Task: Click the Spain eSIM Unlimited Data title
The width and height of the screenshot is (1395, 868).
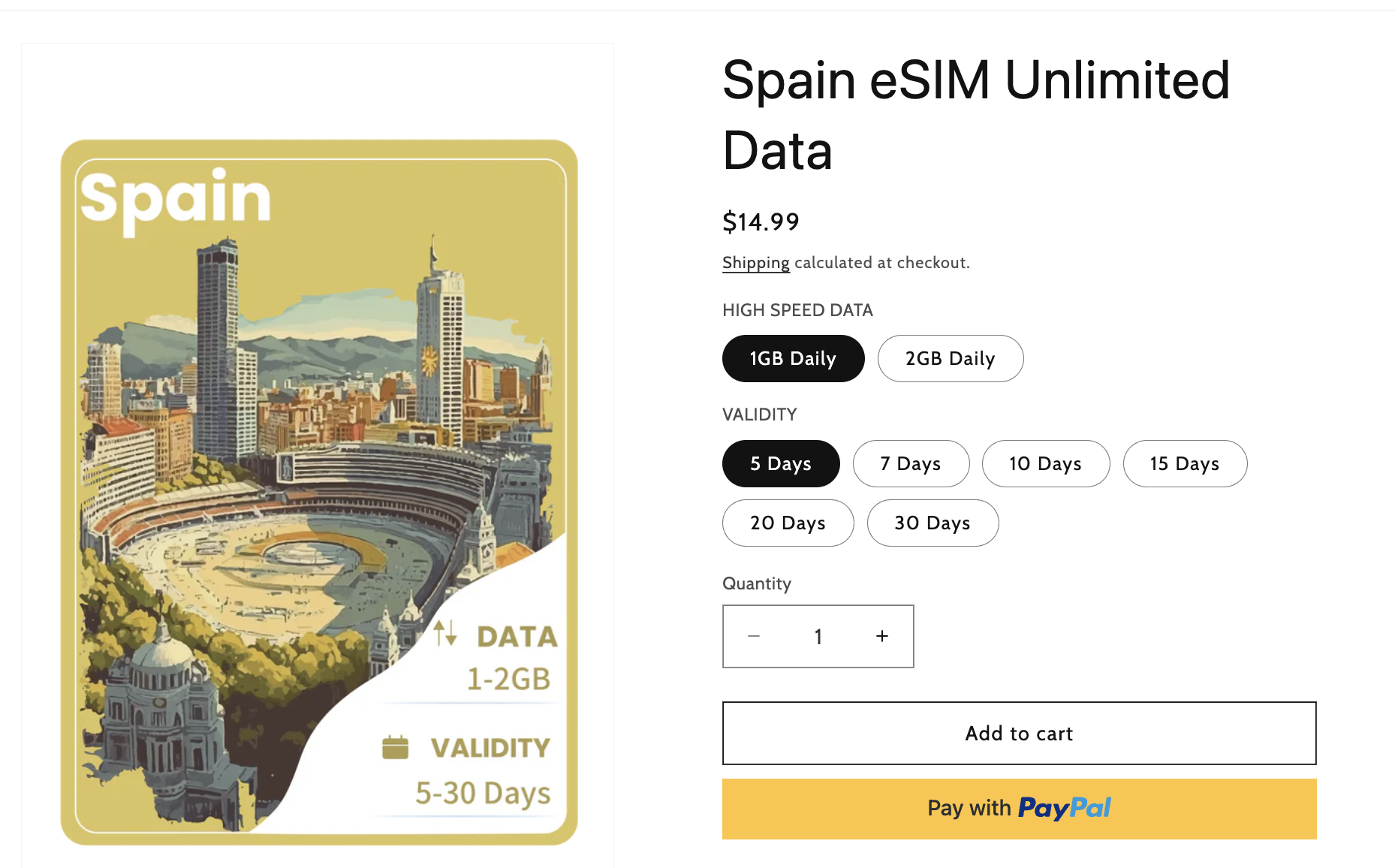Action: point(975,115)
